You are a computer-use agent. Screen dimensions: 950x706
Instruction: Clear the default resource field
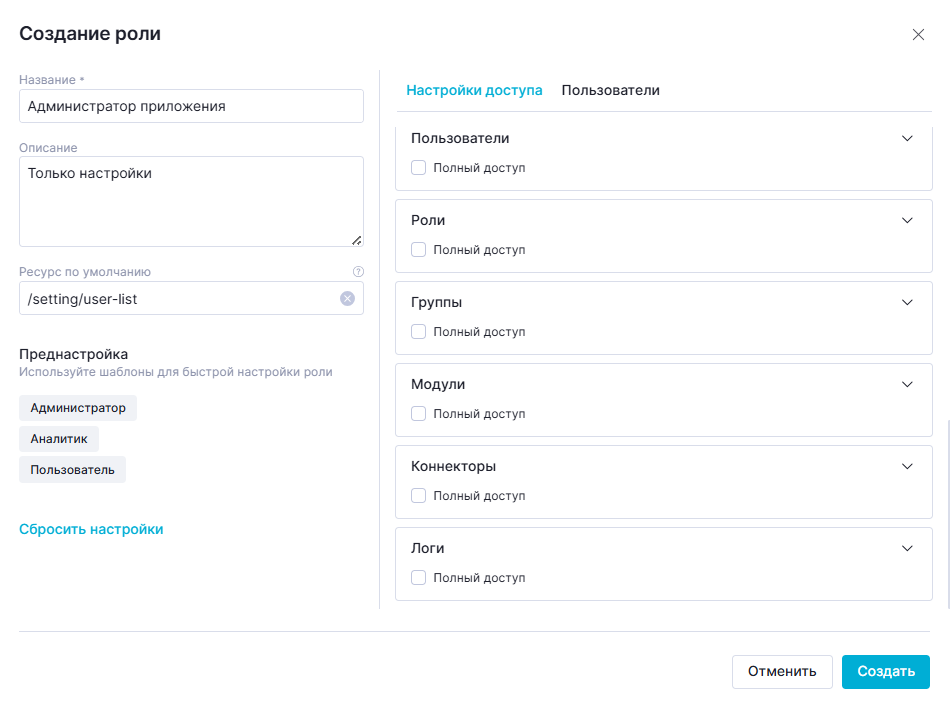tap(347, 298)
